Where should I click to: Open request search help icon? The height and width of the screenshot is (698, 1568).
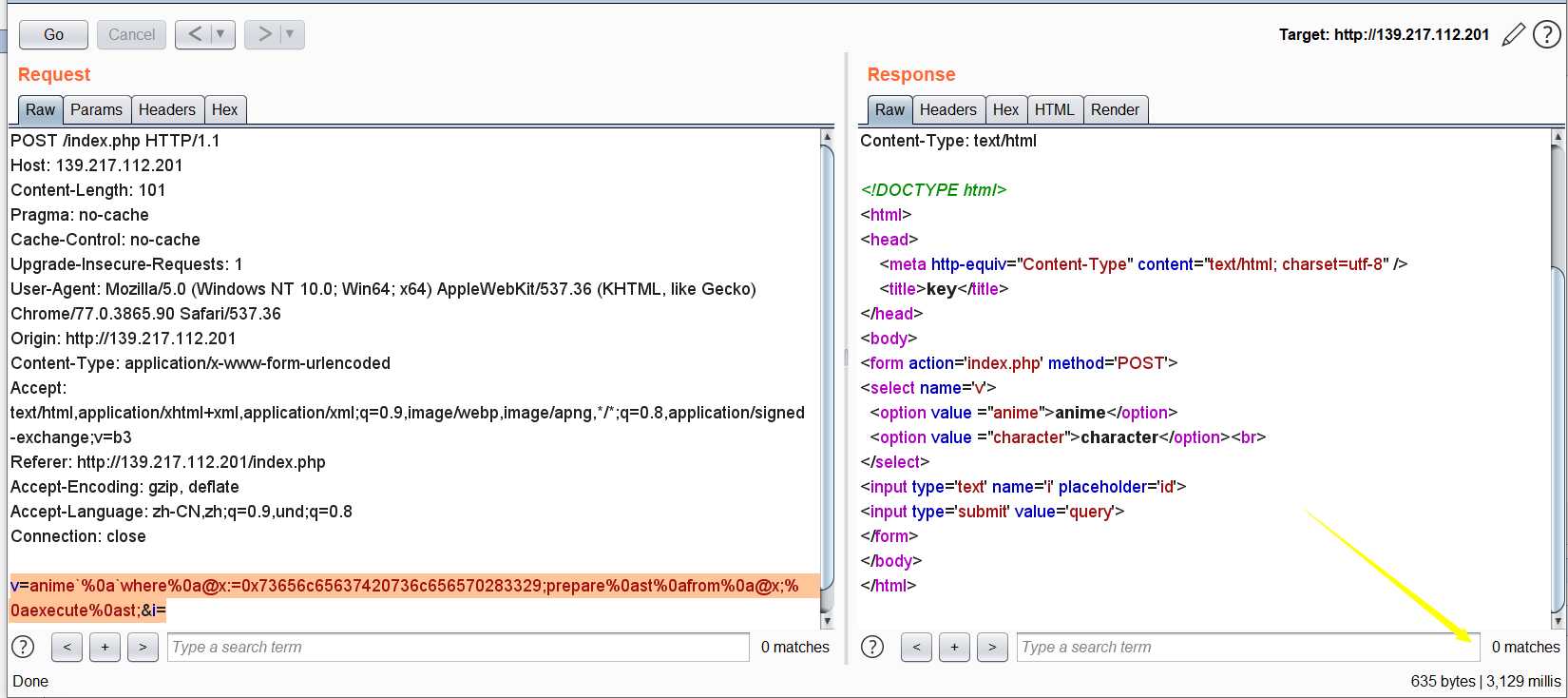tap(23, 647)
